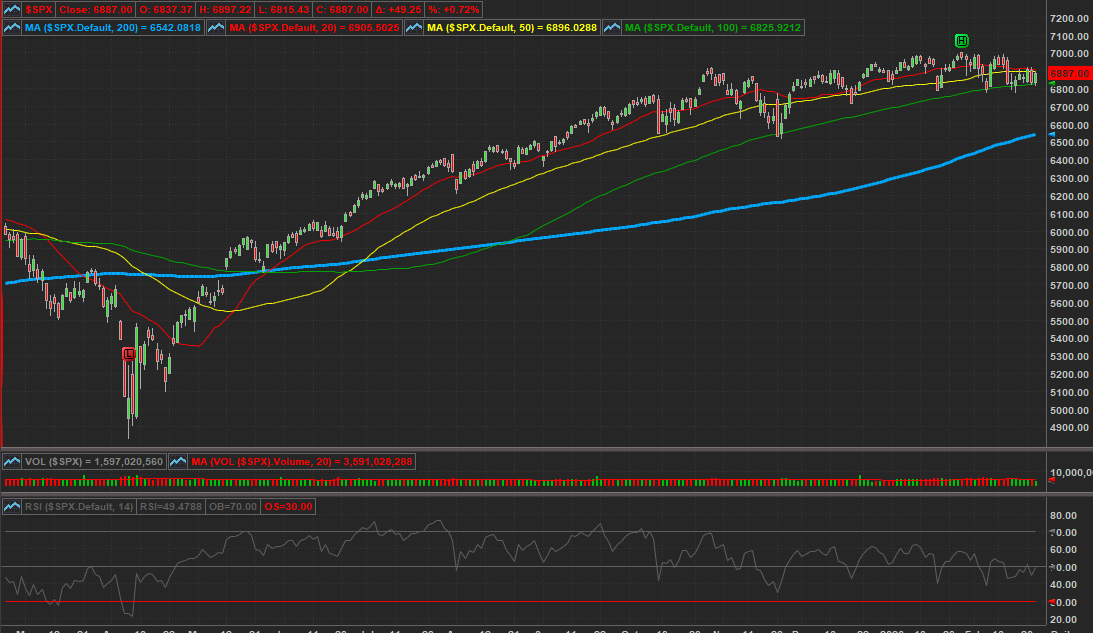Click the RSI ($SPX.Default, 14) label
Viewport: 1093px width, 633px height.
tap(80, 507)
